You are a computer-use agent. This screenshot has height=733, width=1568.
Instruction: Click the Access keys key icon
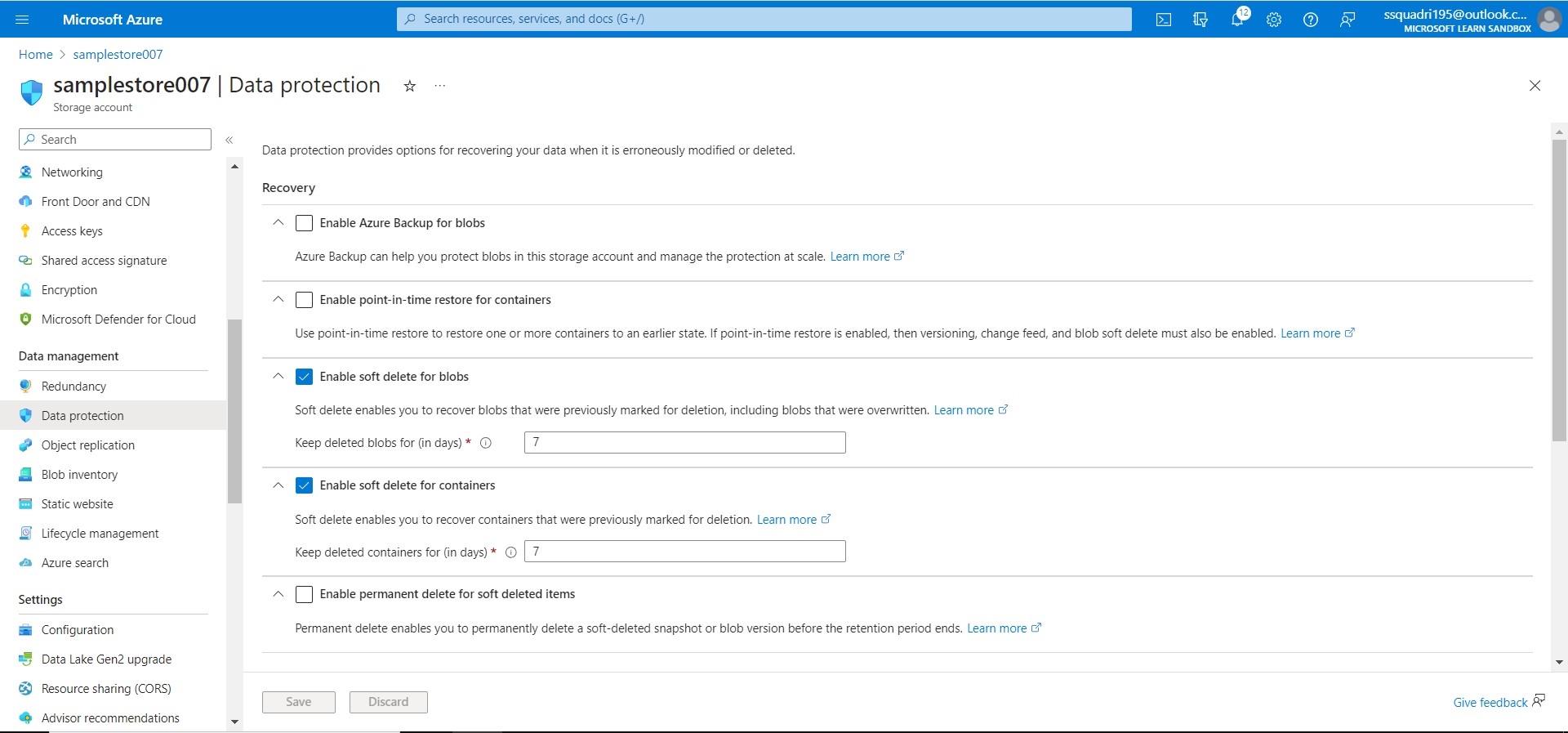(x=25, y=231)
